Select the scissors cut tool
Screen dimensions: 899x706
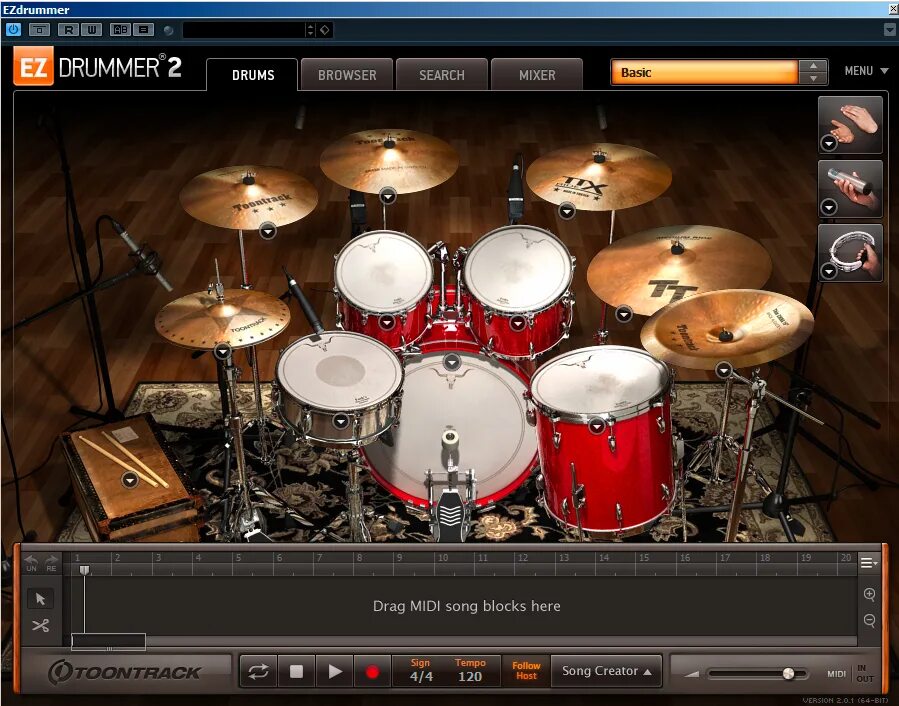(40, 625)
